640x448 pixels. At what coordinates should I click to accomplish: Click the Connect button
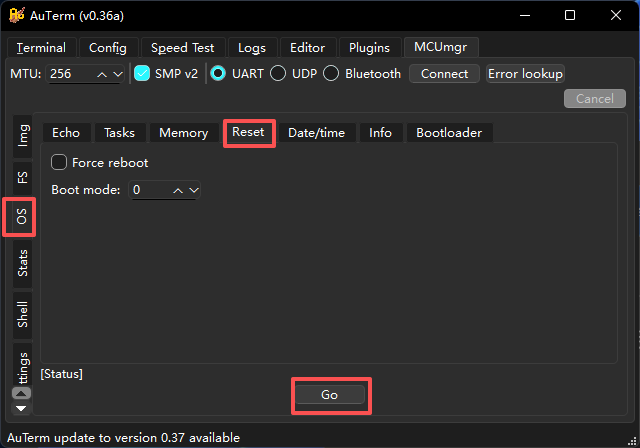click(444, 74)
